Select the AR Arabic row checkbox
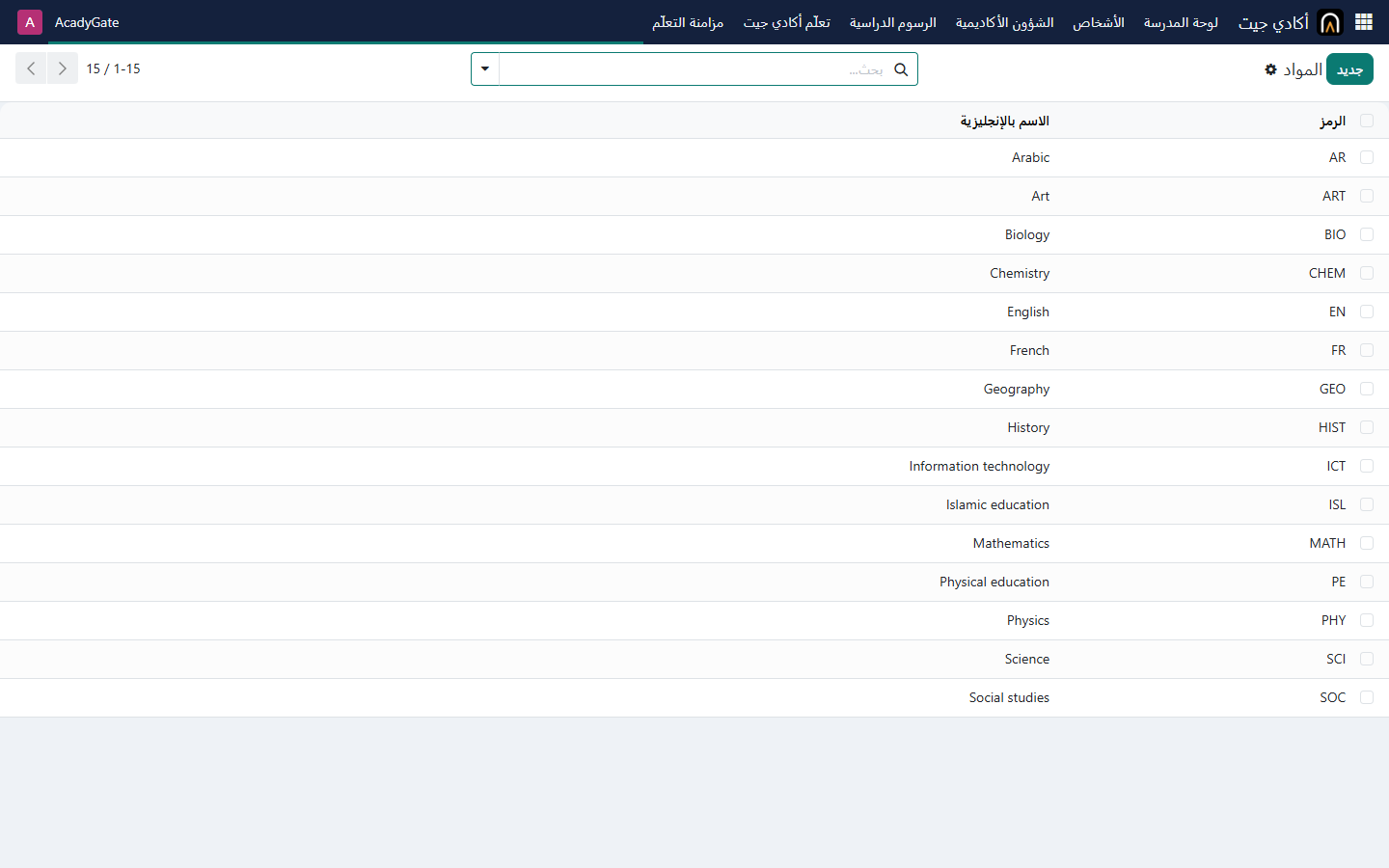This screenshot has height=868, width=1389. [x=1367, y=157]
